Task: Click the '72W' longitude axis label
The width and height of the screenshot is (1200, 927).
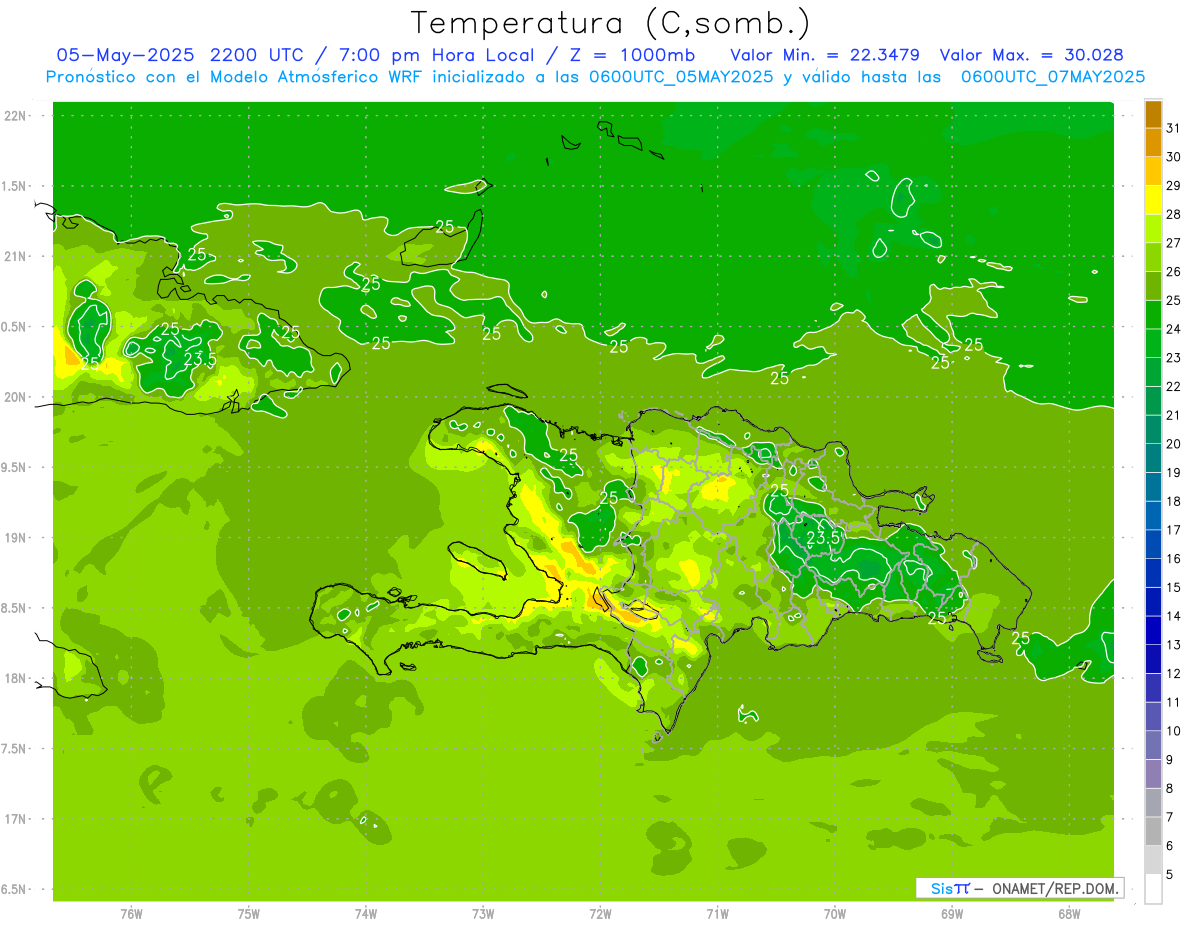Action: coord(600,914)
